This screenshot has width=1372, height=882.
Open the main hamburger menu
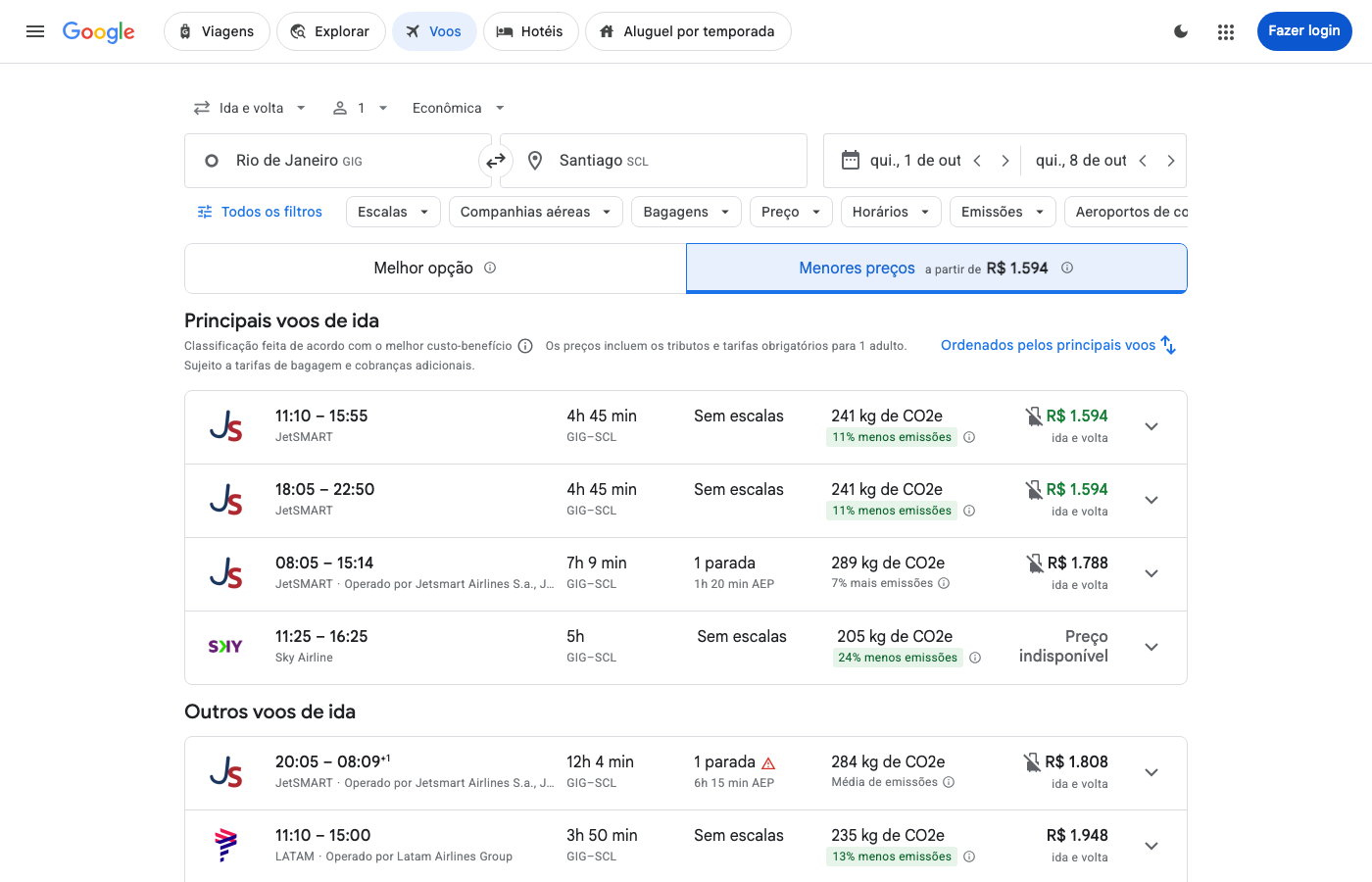(35, 31)
